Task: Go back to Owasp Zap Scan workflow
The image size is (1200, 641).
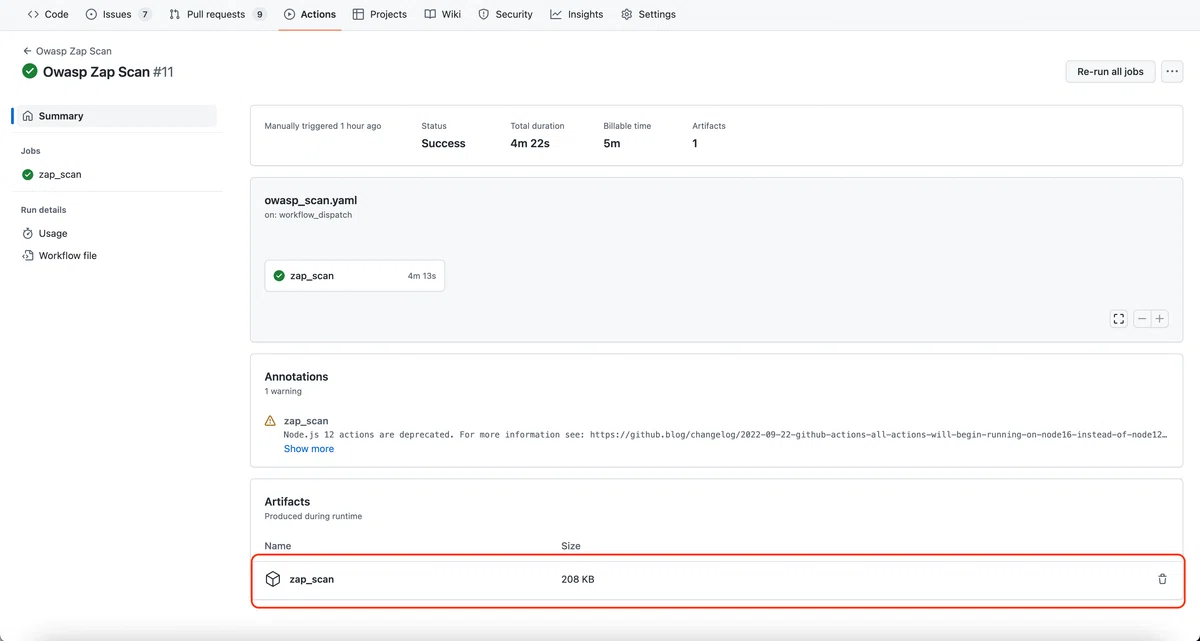Action: point(67,51)
